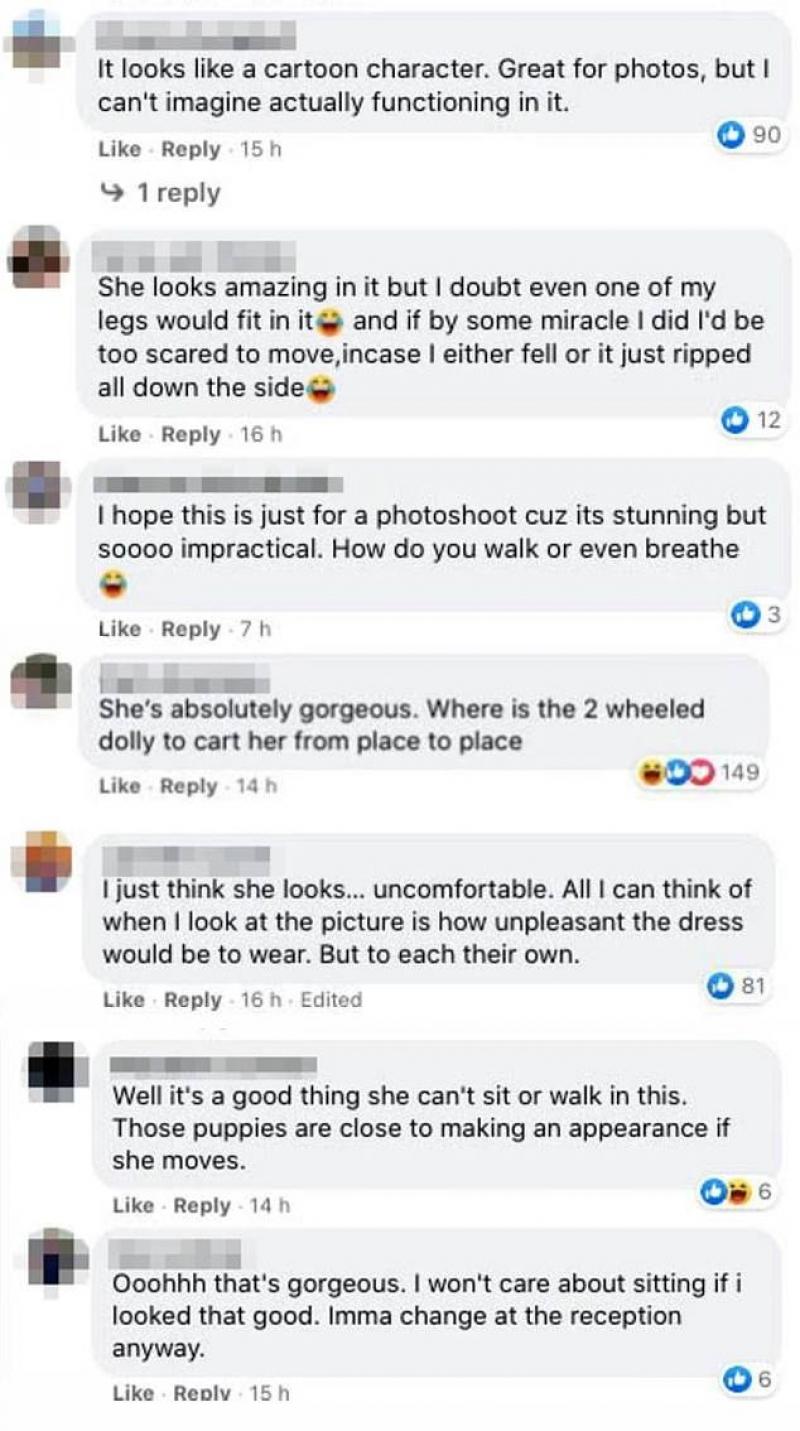Click the like reaction icon showing 81
Image resolution: width=800 pixels, height=1431 pixels.
point(719,986)
